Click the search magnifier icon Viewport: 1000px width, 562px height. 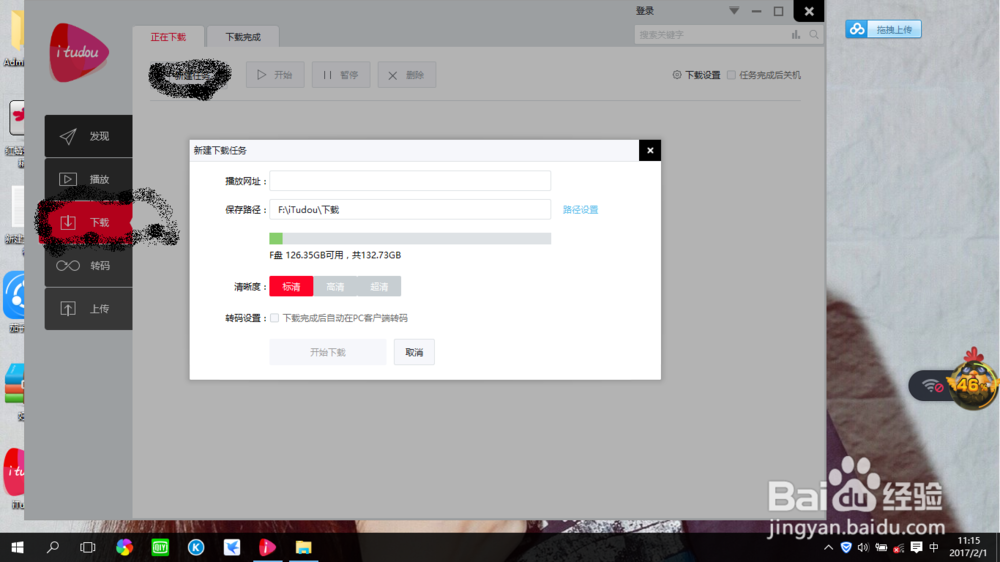tap(814, 35)
